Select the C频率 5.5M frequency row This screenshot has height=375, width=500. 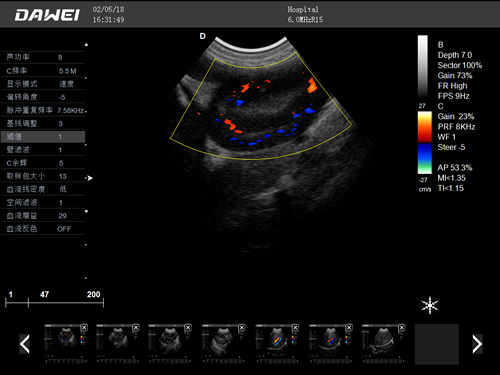click(x=43, y=70)
